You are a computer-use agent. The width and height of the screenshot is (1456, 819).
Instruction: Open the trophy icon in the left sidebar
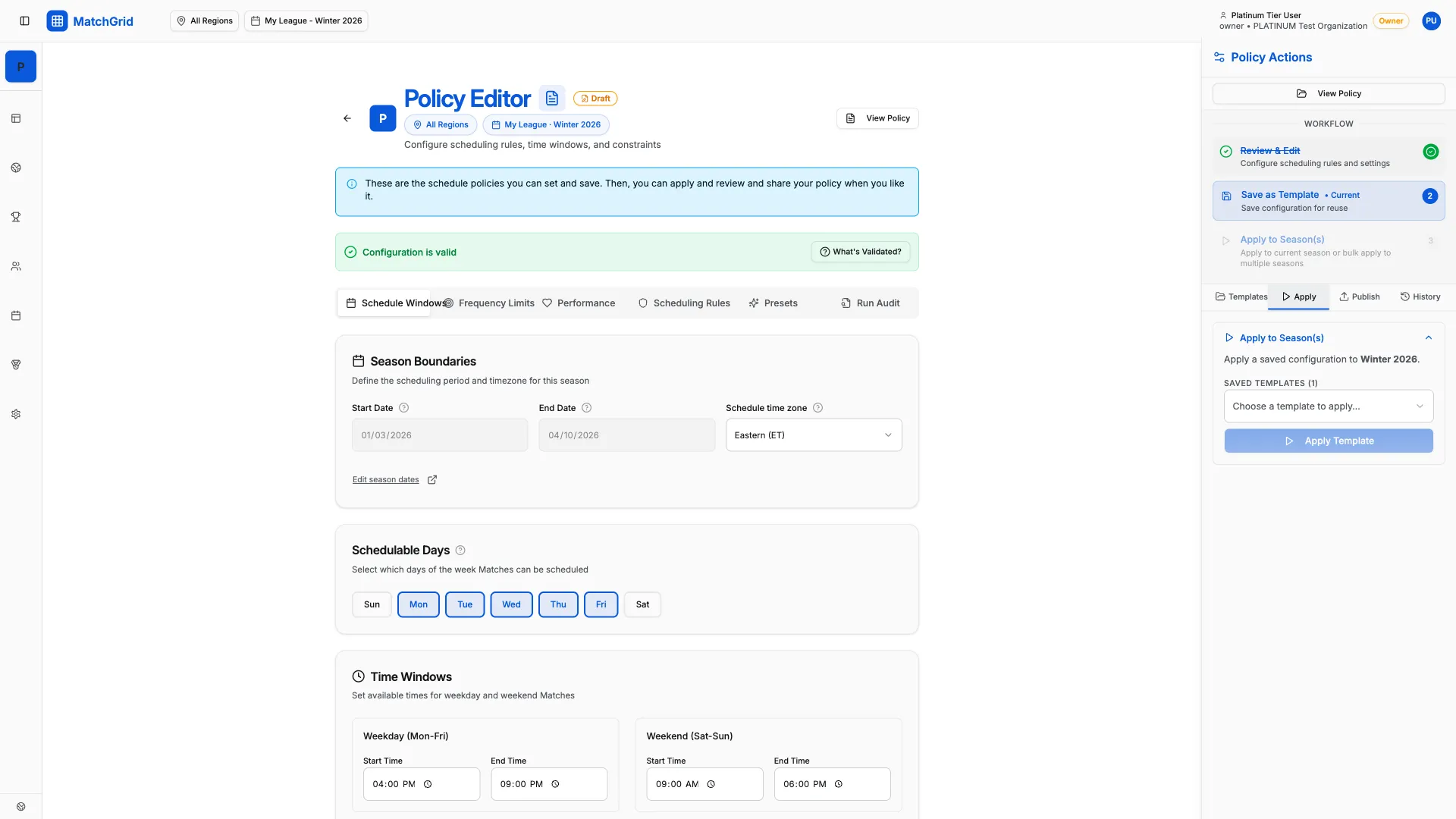click(16, 217)
